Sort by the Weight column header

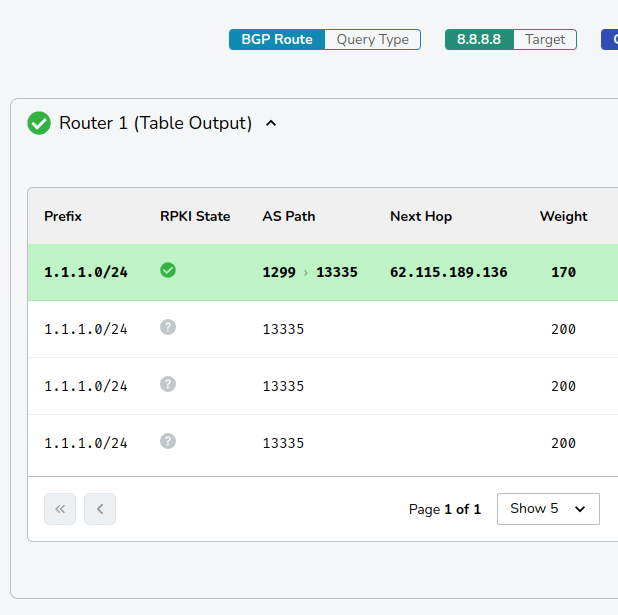pyautogui.click(x=563, y=216)
